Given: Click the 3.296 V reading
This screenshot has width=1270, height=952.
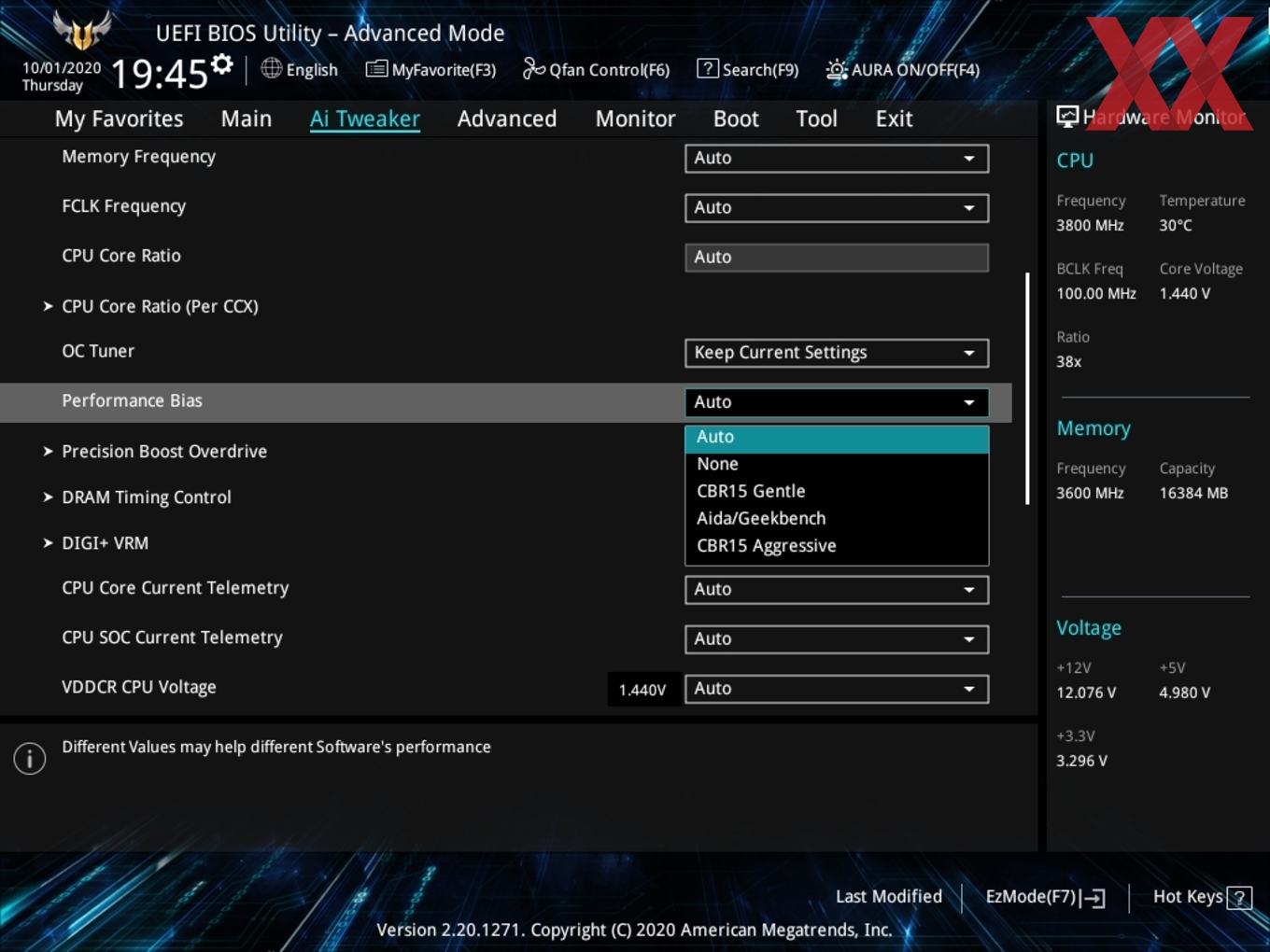Looking at the screenshot, I should pos(1081,761).
